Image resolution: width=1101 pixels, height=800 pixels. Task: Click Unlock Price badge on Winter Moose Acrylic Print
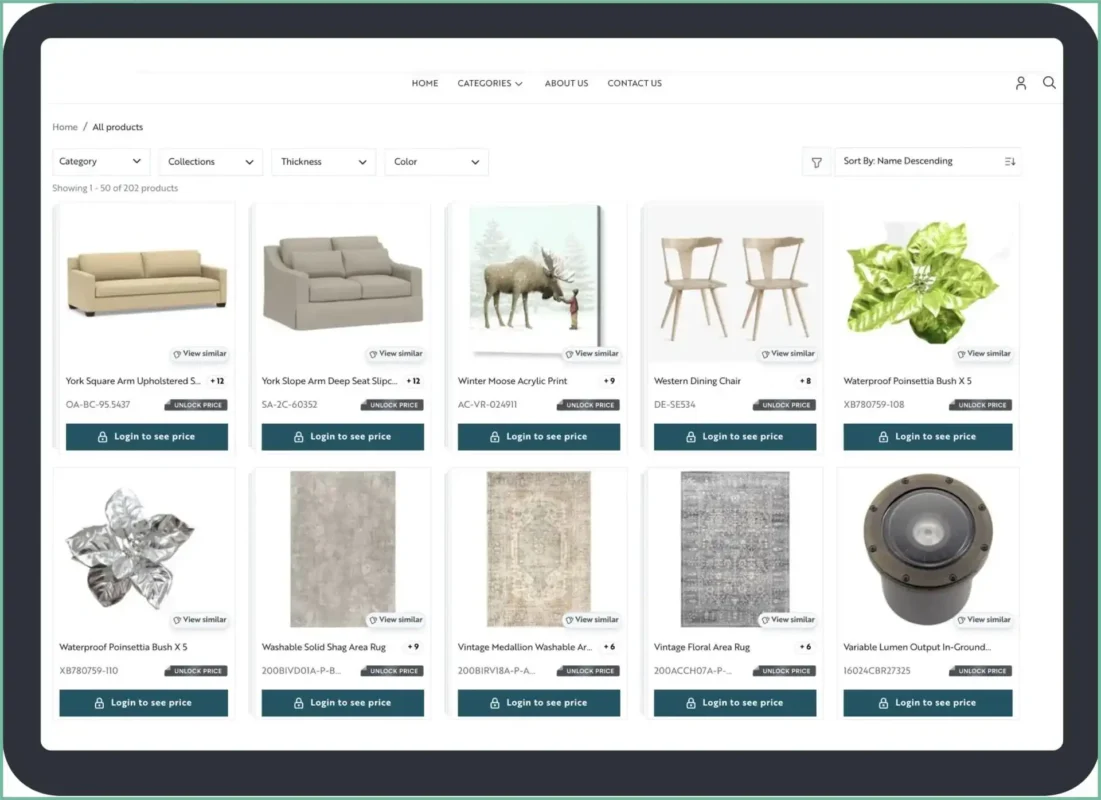[x=588, y=405]
